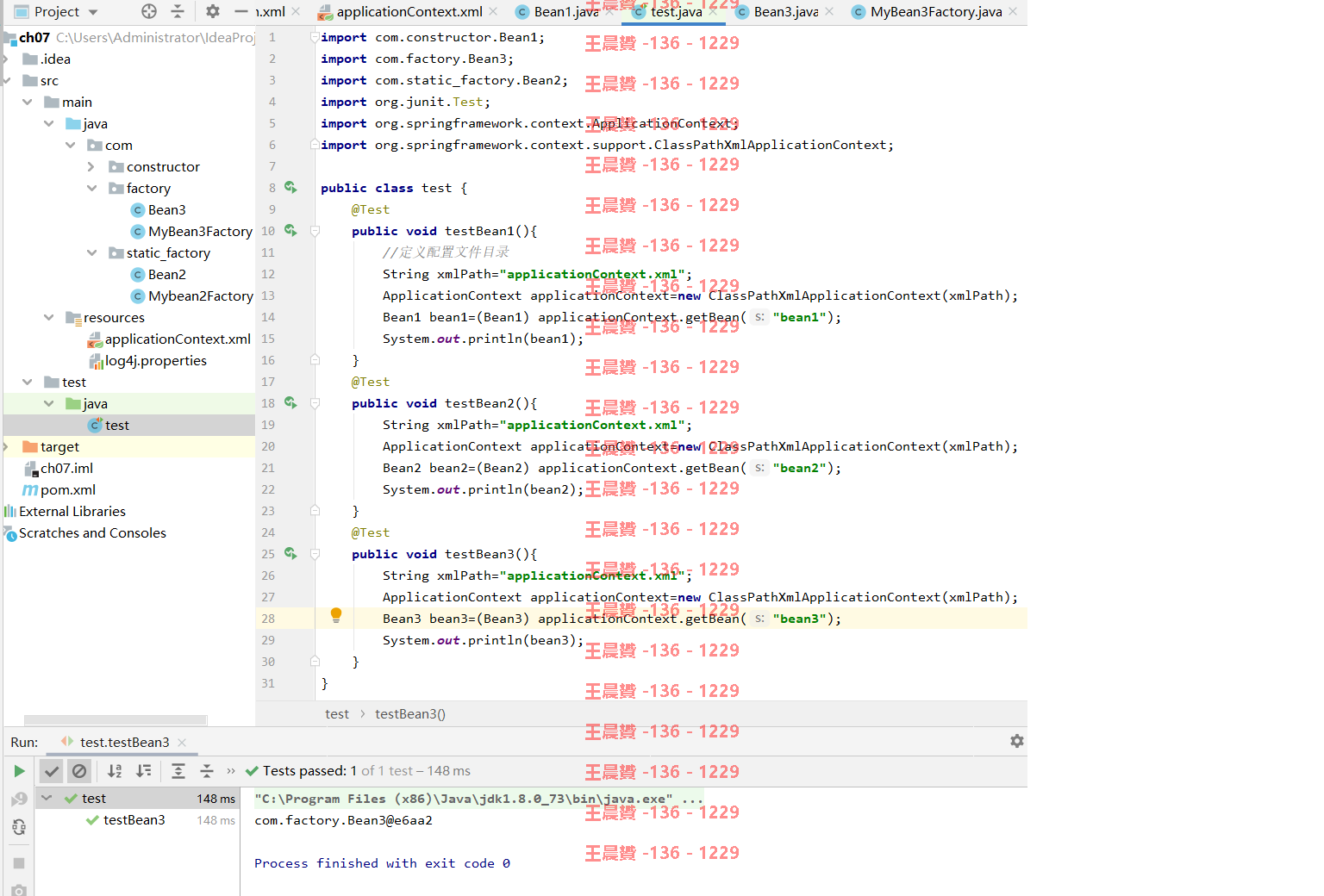Collapse the java folder under test
The image size is (1324, 896).
(x=49, y=403)
